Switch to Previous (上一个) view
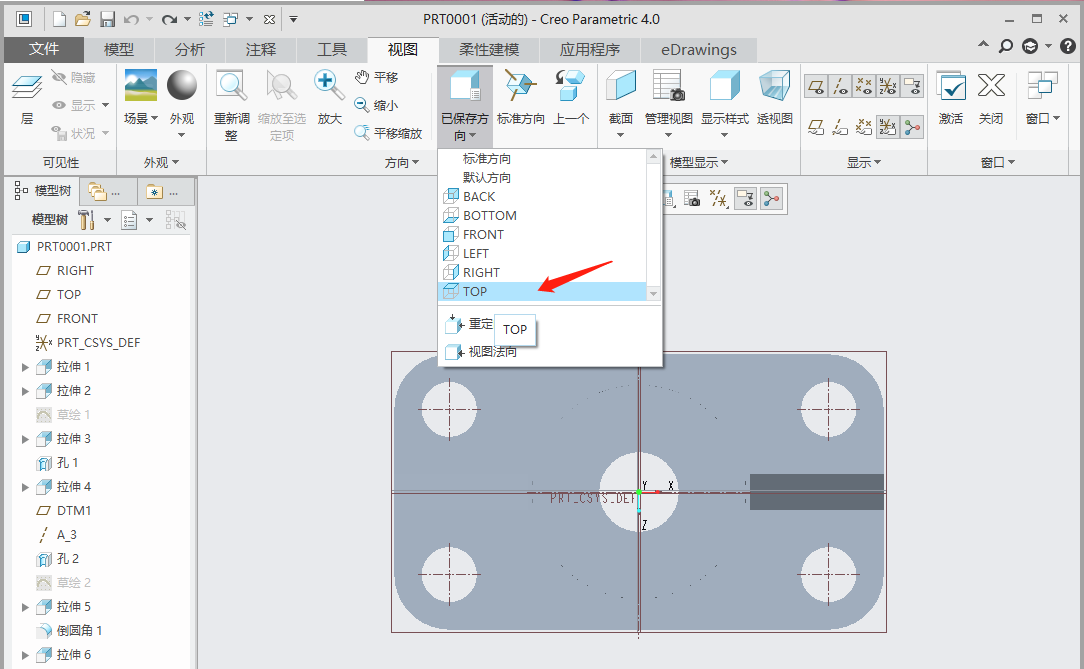This screenshot has height=669, width=1084. (571, 97)
